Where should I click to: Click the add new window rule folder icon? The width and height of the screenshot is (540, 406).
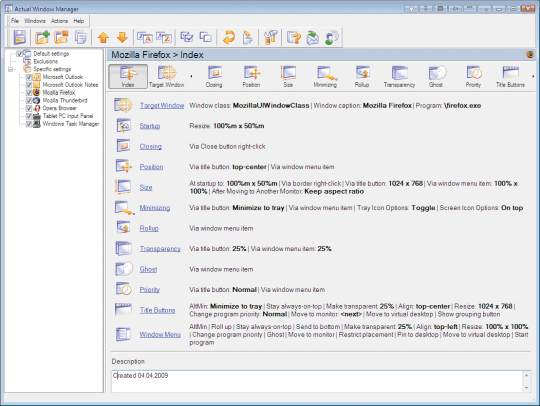point(42,37)
